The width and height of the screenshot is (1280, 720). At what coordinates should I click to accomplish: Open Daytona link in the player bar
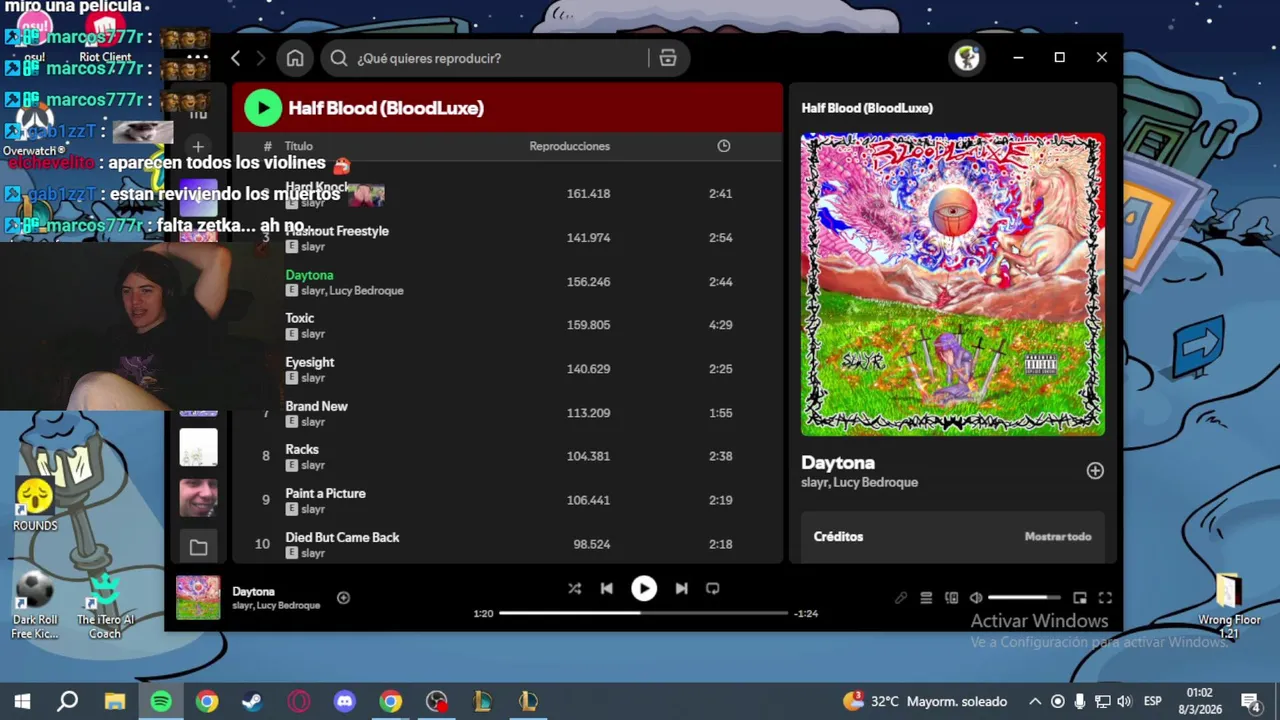click(253, 592)
